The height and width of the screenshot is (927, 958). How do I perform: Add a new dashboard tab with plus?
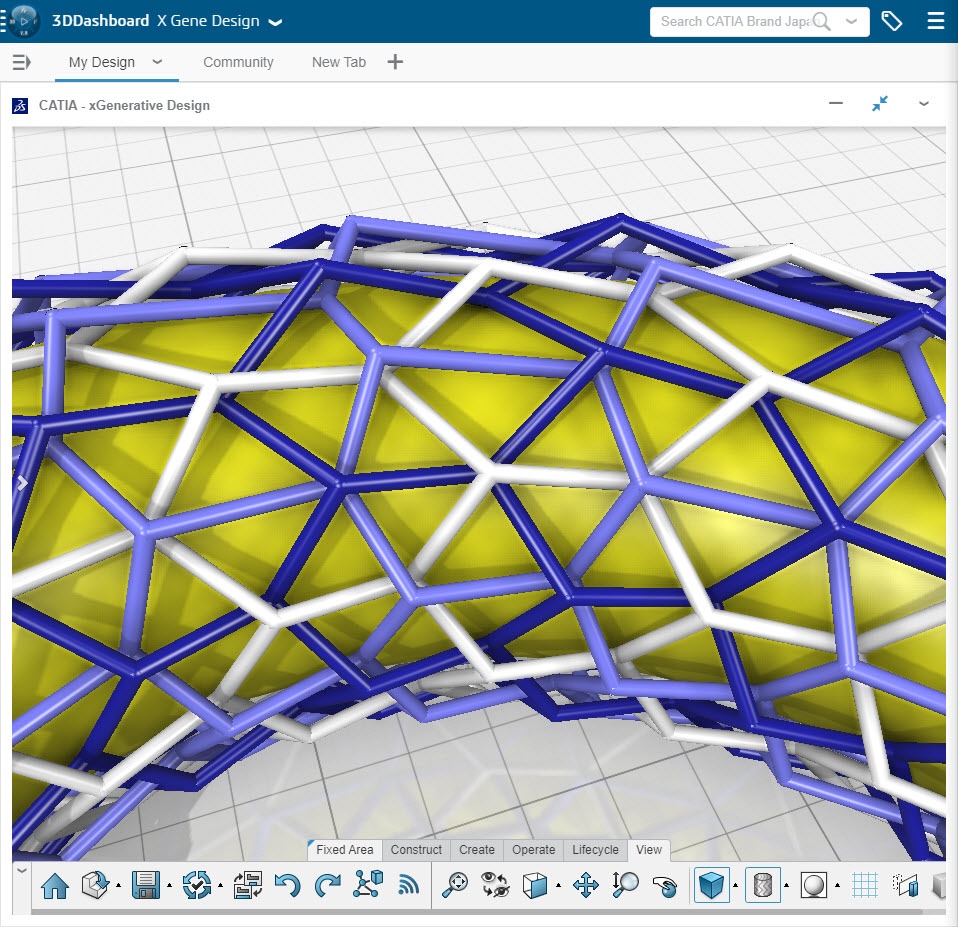tap(395, 62)
